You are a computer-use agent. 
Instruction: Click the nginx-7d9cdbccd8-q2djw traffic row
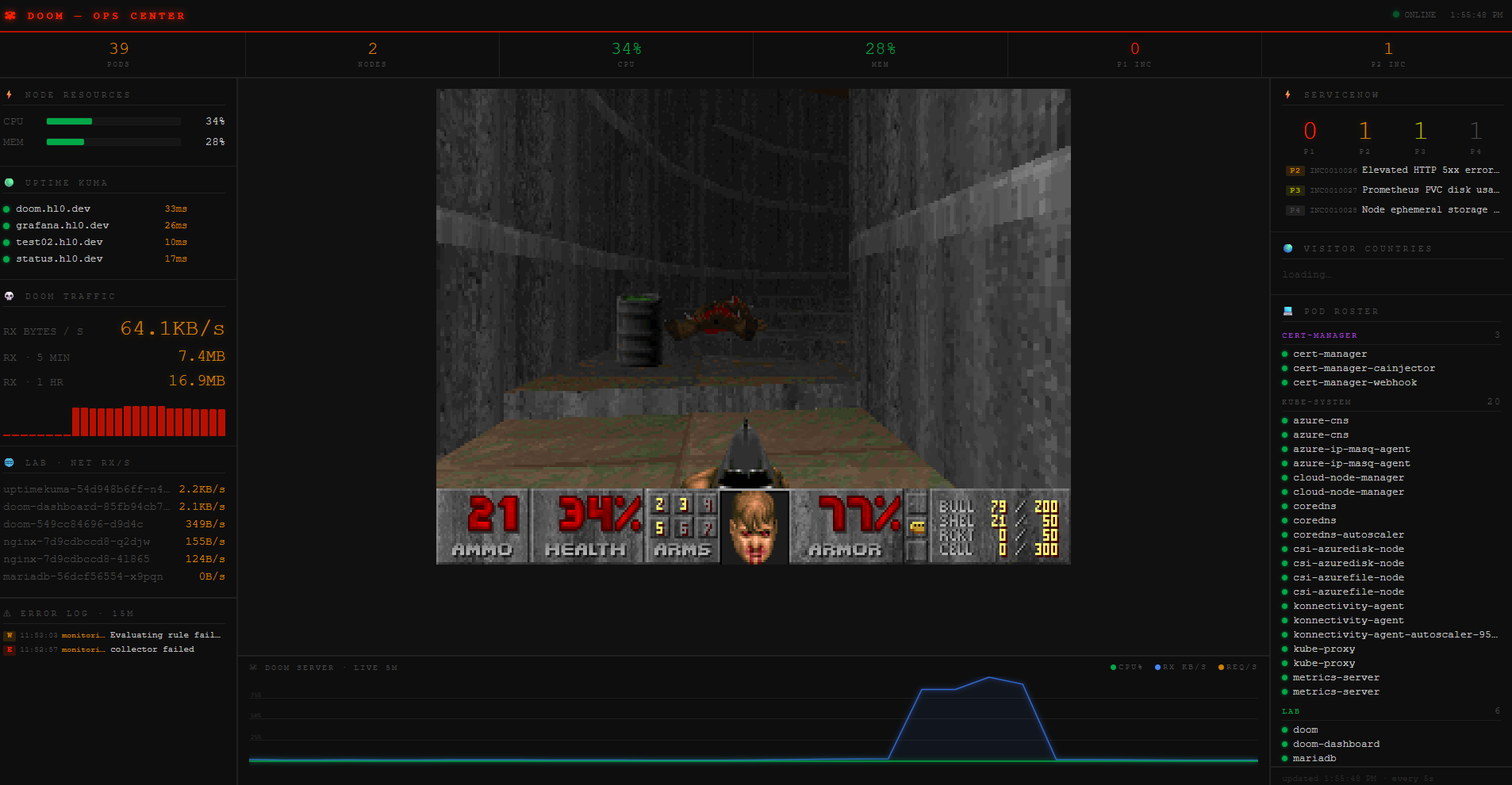(114, 542)
